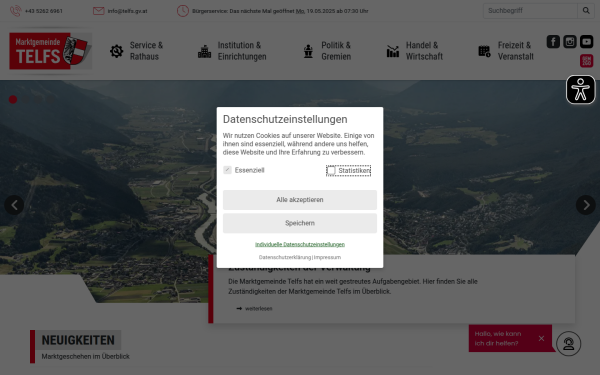
Task: Select the second carousel dot
Action: (26, 99)
